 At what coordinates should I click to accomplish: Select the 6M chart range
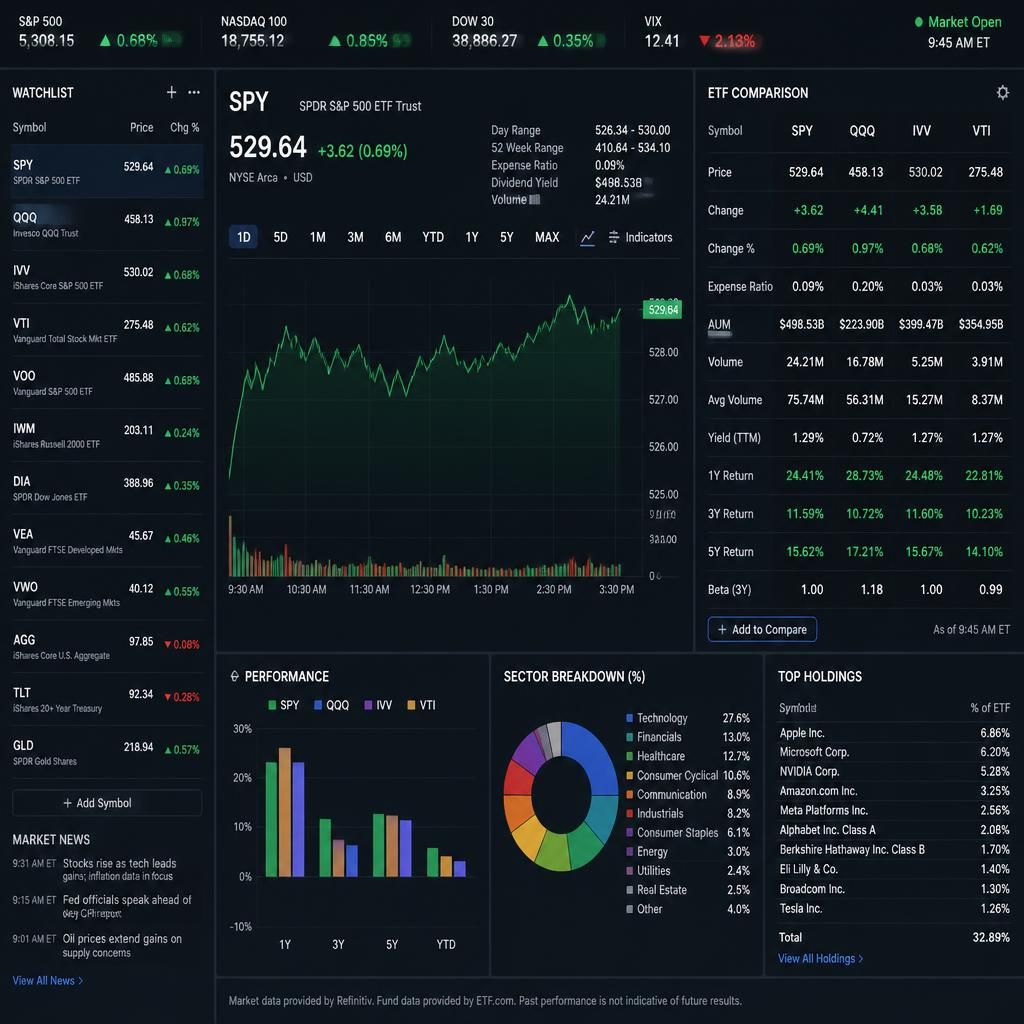393,237
